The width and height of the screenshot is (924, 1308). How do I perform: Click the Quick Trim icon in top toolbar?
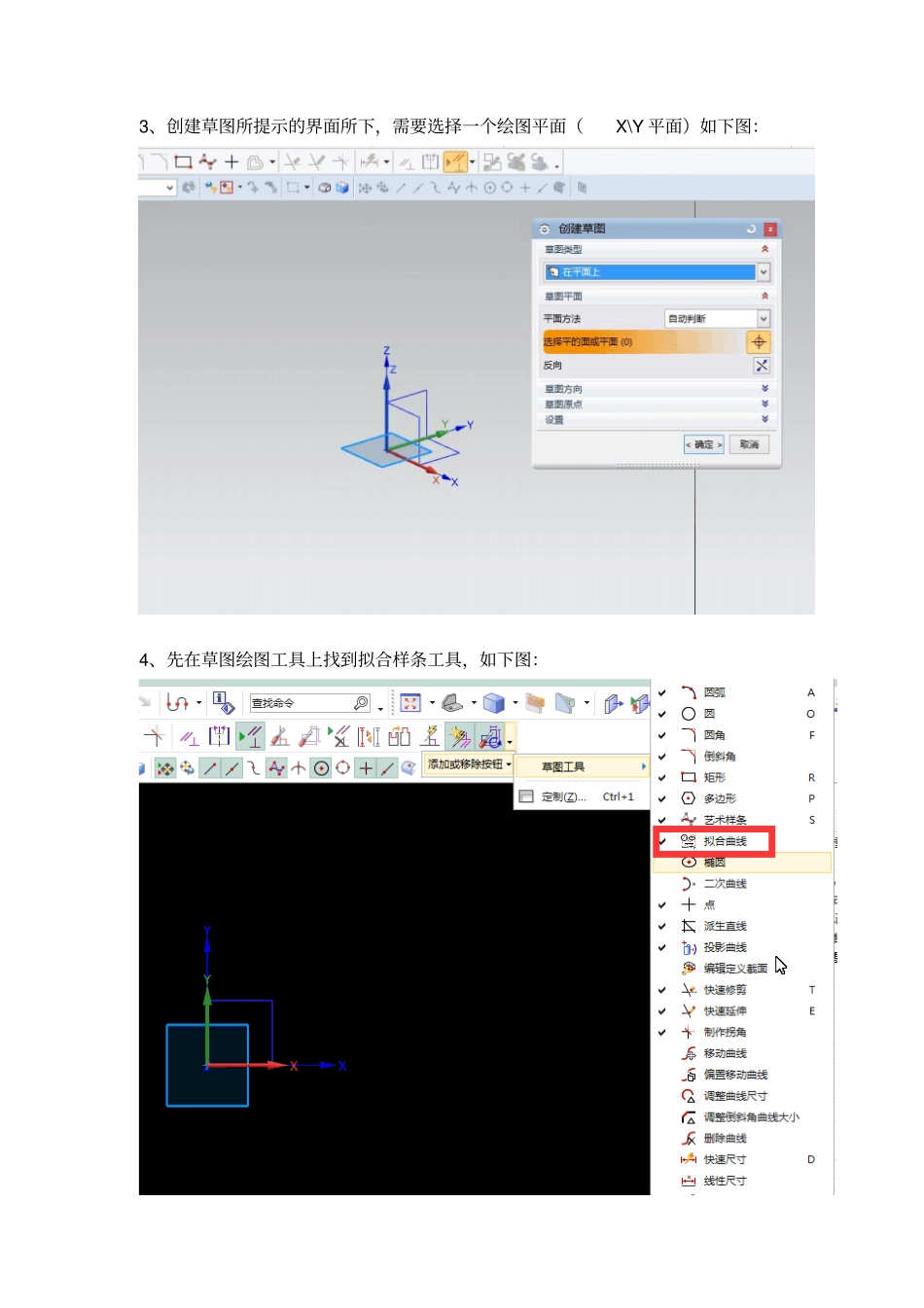coord(292,161)
